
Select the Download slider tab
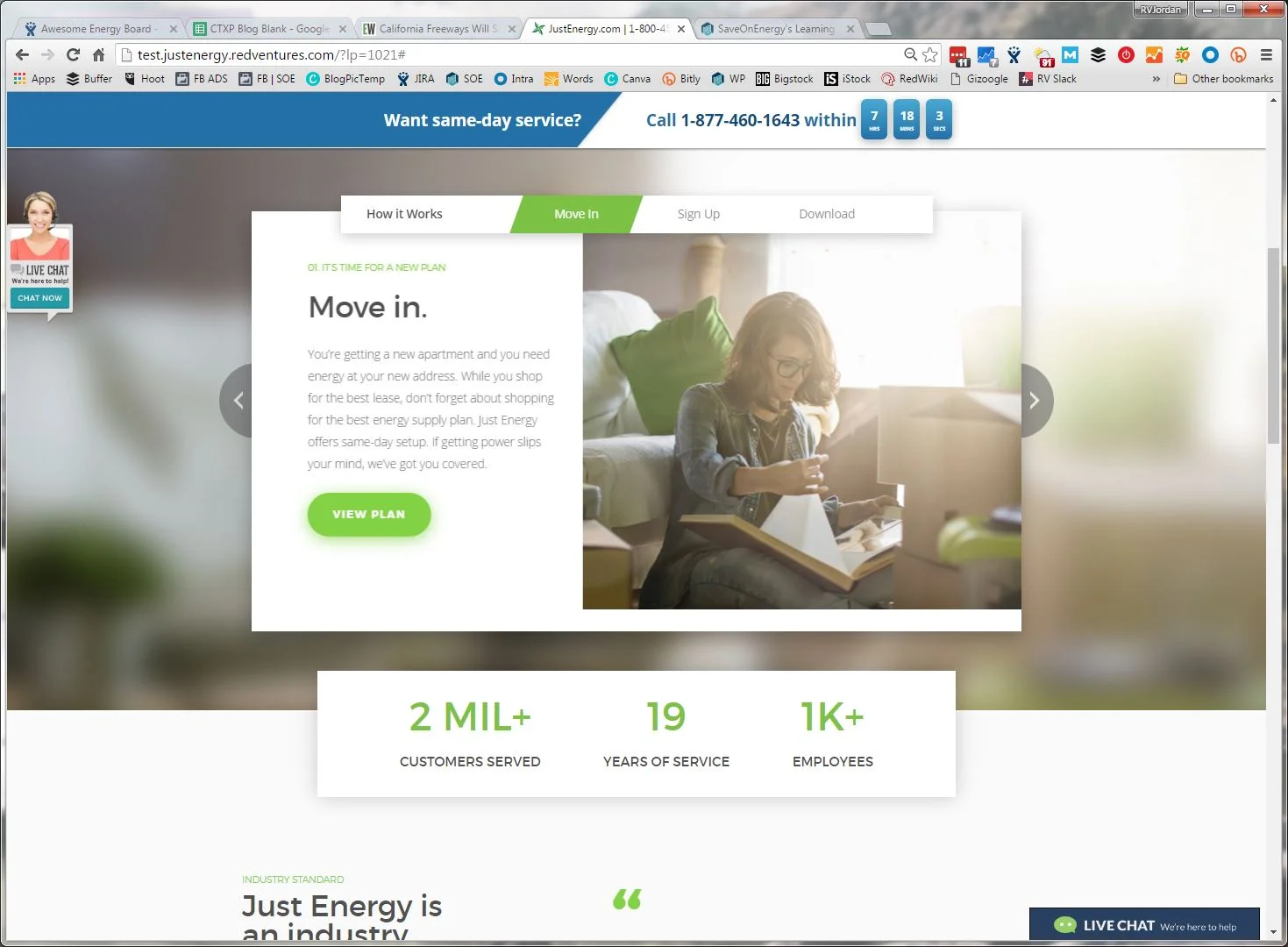coord(827,214)
